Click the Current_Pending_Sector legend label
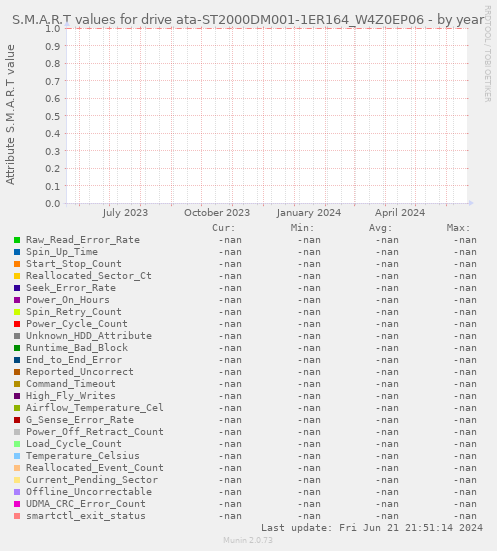The image size is (497, 551). coord(92,480)
